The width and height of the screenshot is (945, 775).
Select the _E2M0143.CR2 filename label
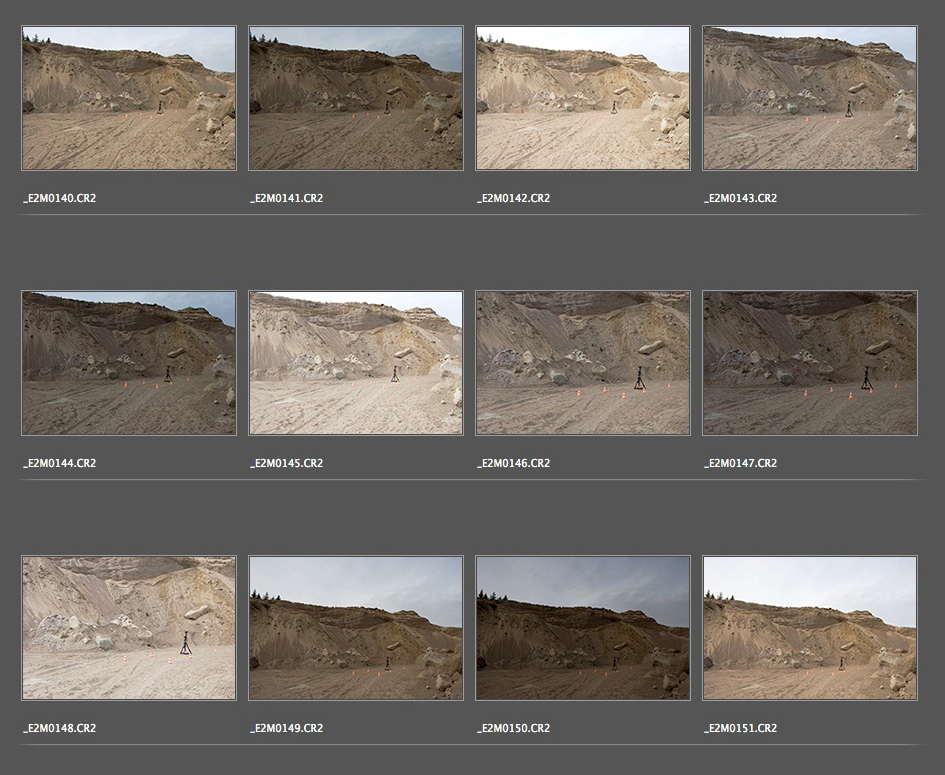tap(741, 198)
